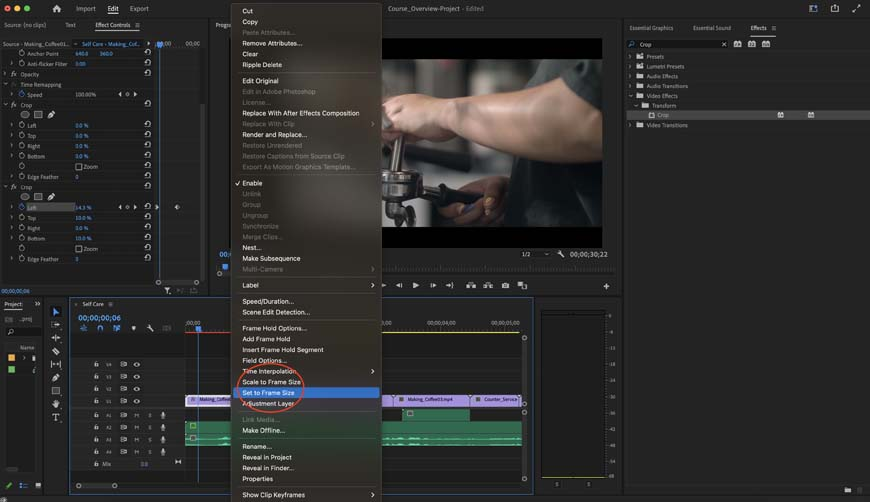Select the Type tool
The image size is (870, 502).
[55, 417]
